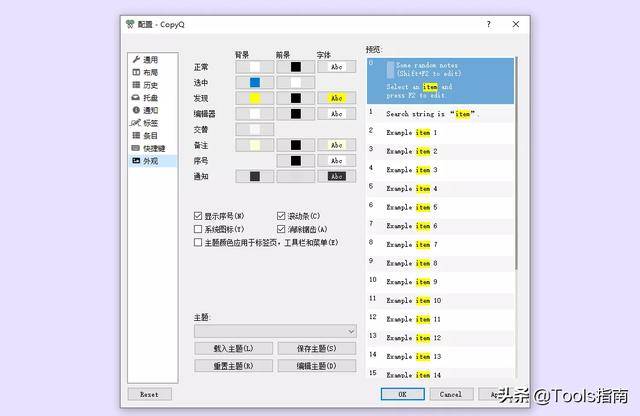The image size is (640, 416).
Task: Select 'Example item 11' preview row
Action: [440, 319]
